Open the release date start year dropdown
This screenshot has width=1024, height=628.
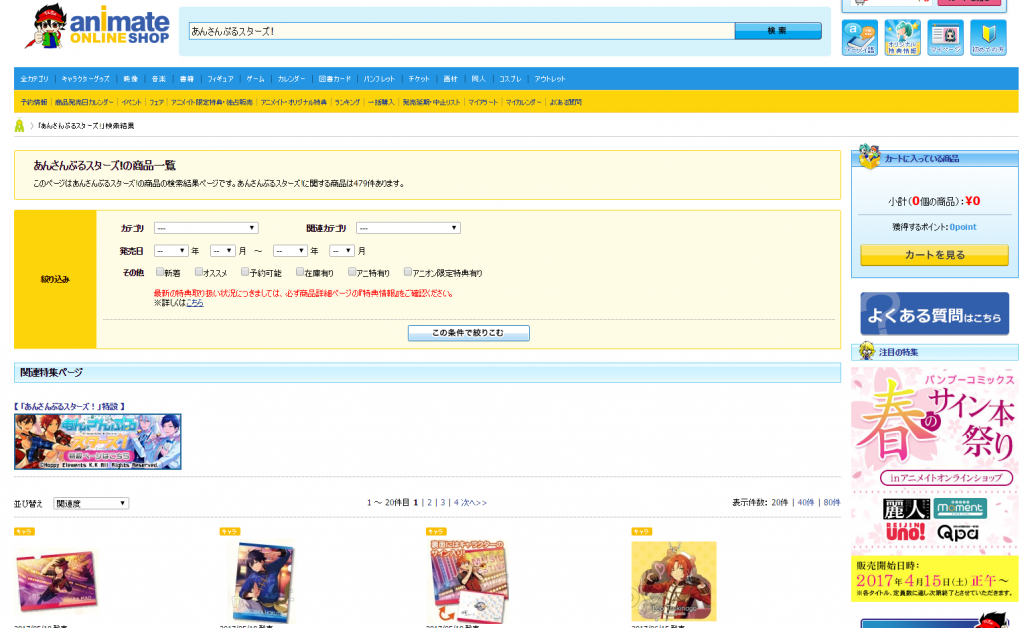(x=171, y=251)
